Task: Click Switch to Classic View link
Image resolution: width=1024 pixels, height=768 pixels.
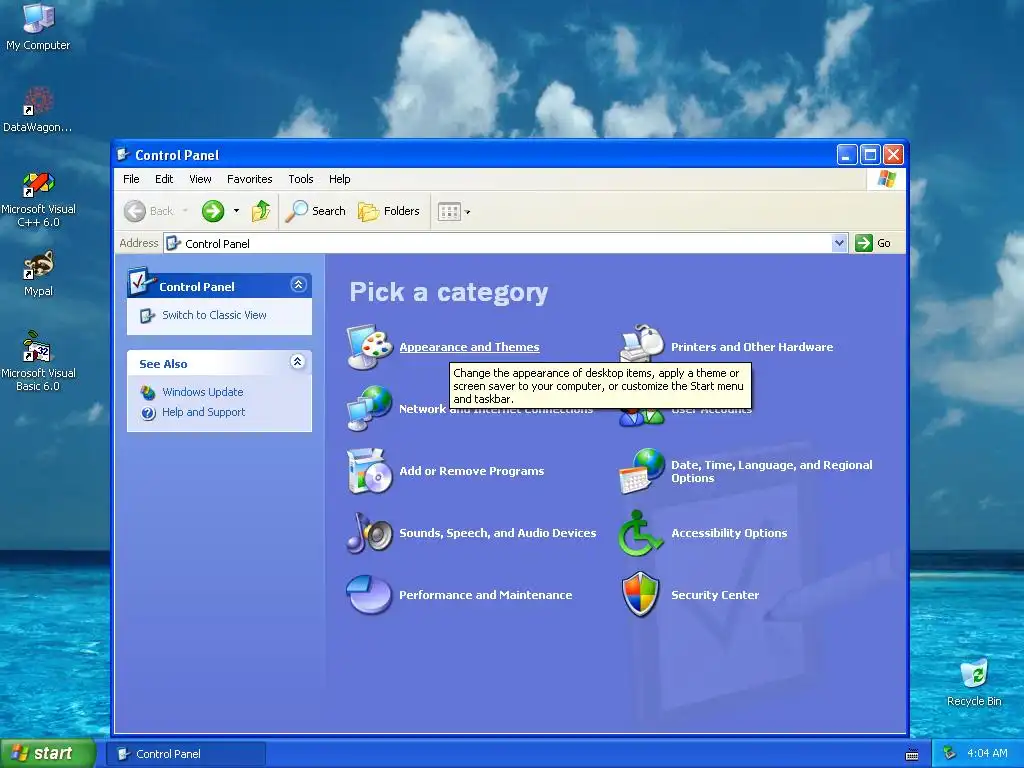Action: point(214,315)
